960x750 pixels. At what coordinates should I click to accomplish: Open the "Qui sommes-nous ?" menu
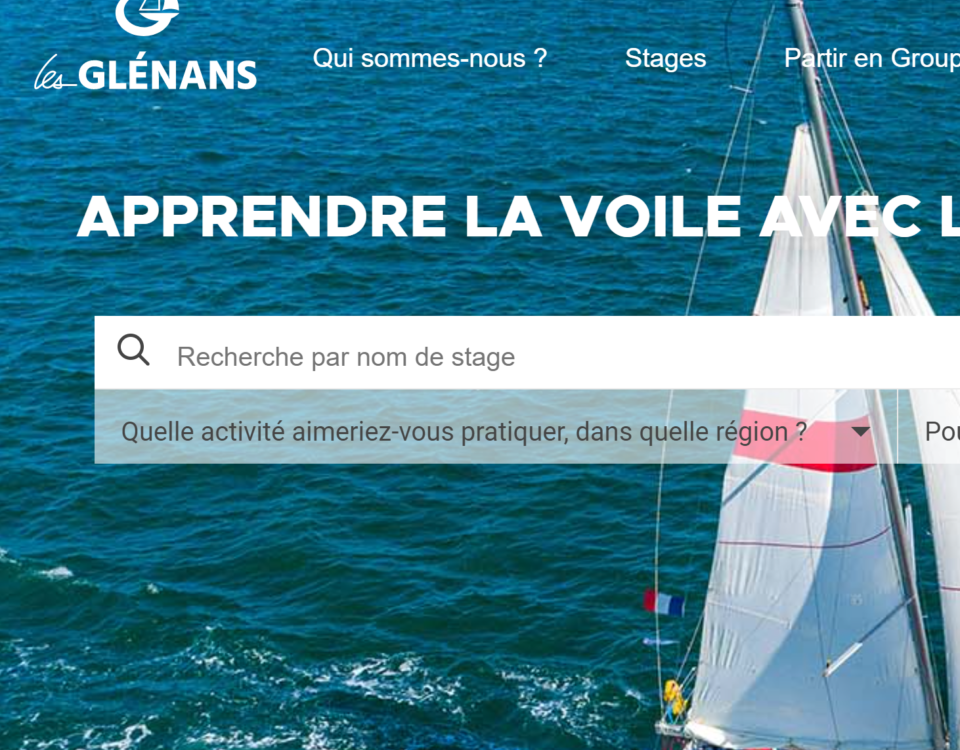(430, 59)
